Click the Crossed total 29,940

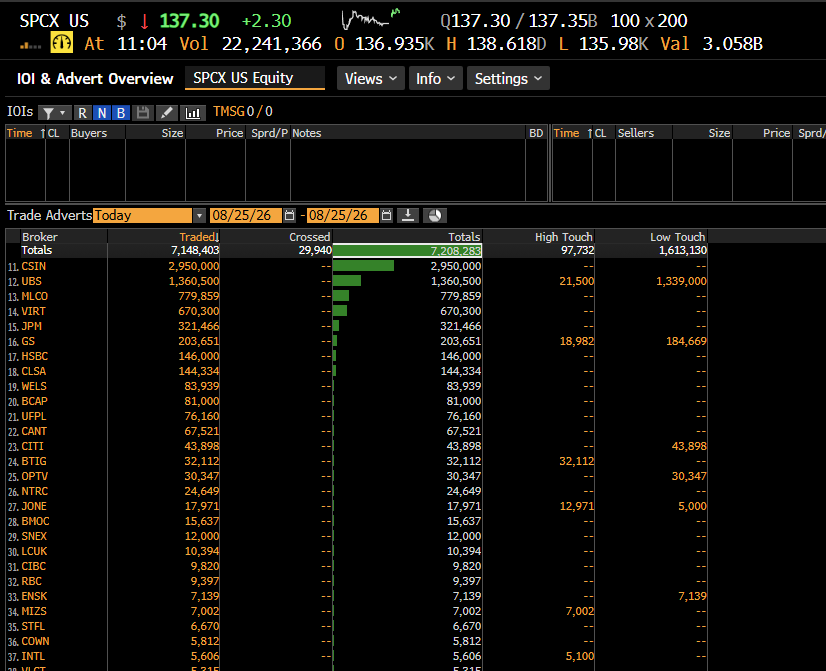[315, 250]
